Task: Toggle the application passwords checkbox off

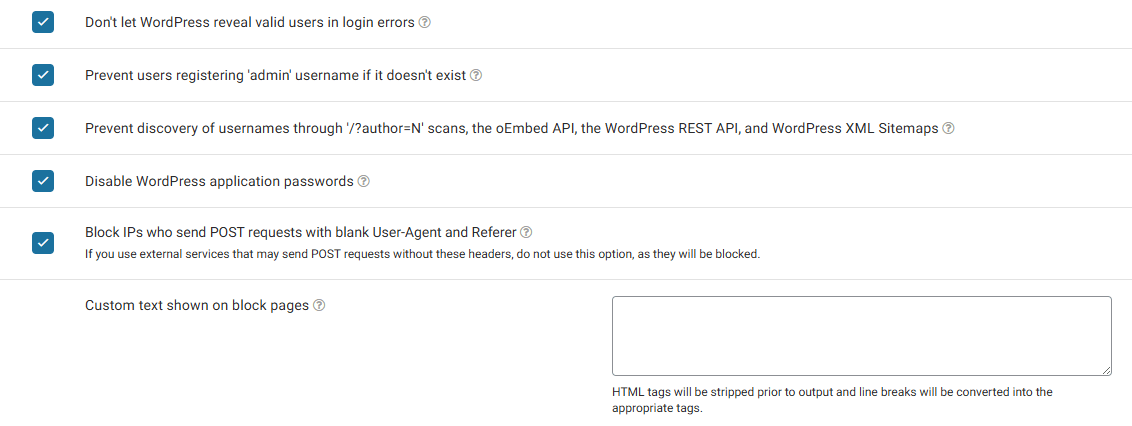Action: 43,181
